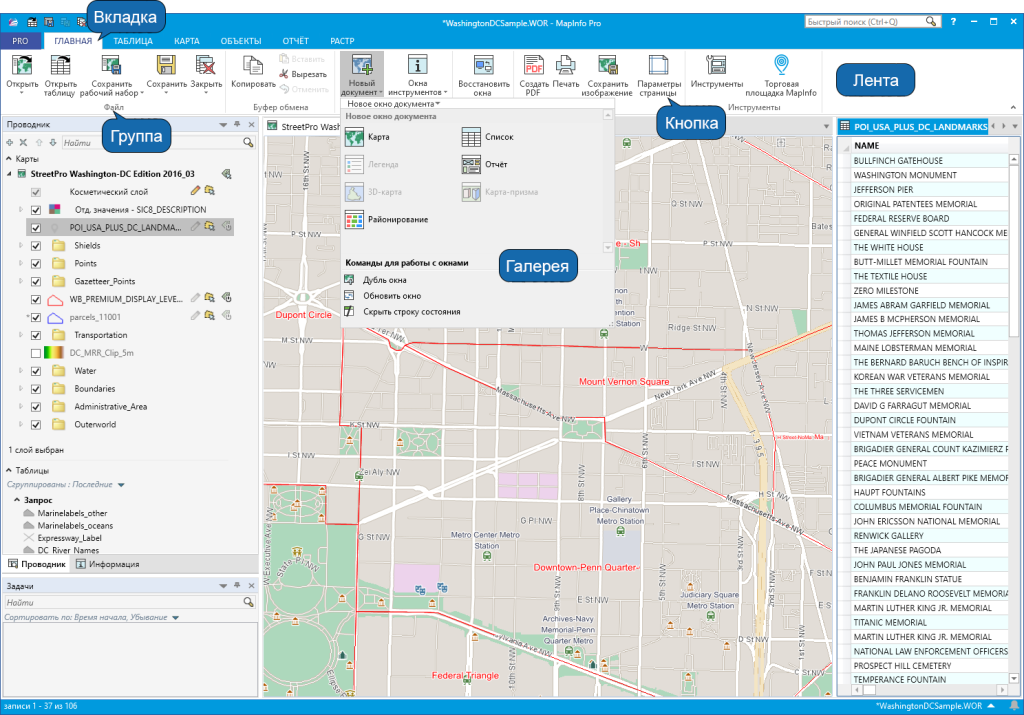Image resolution: width=1024 pixels, height=715 pixels.
Task: Click the Печать printer icon
Action: [566, 66]
